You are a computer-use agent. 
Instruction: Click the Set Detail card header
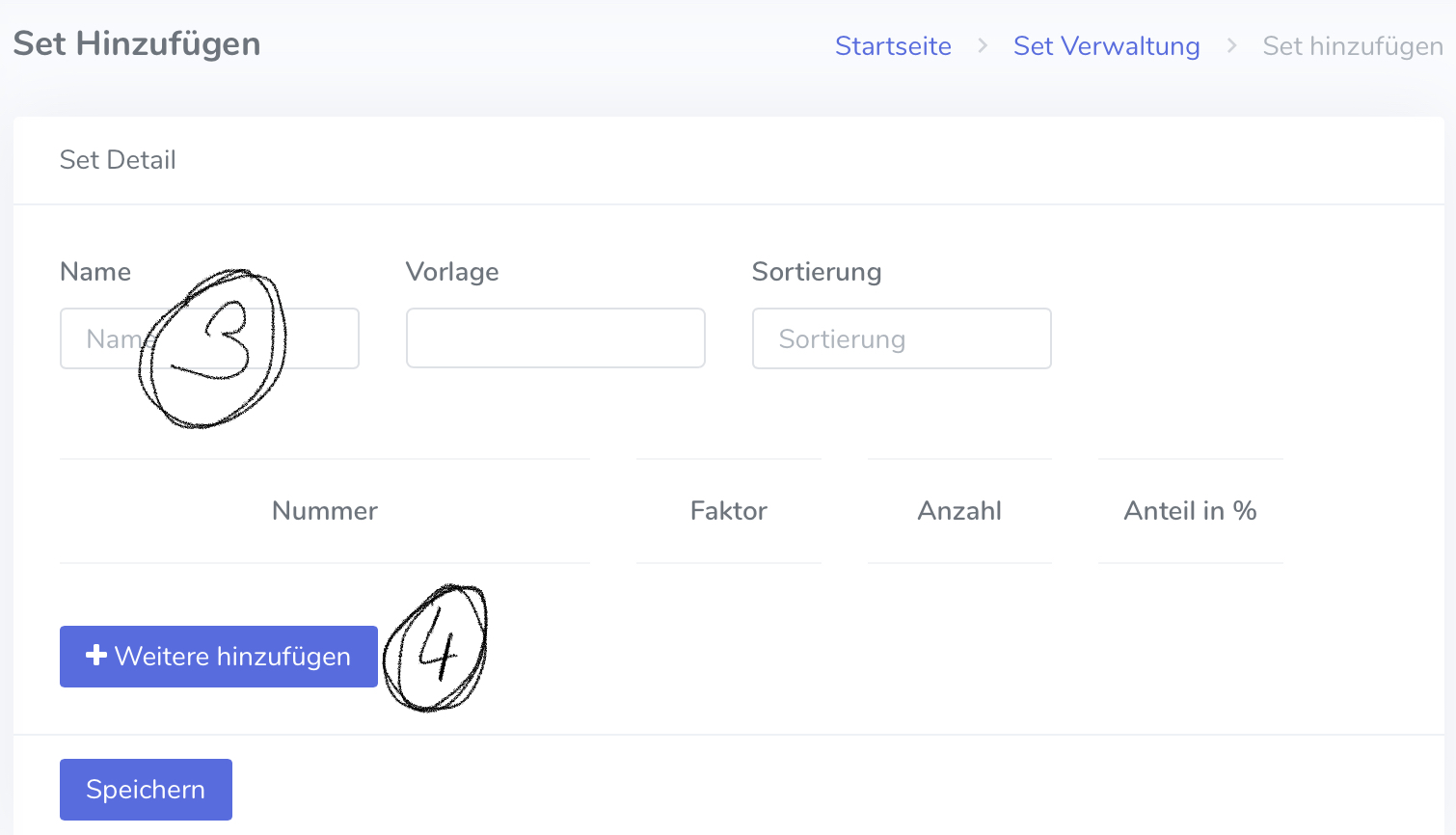[118, 160]
